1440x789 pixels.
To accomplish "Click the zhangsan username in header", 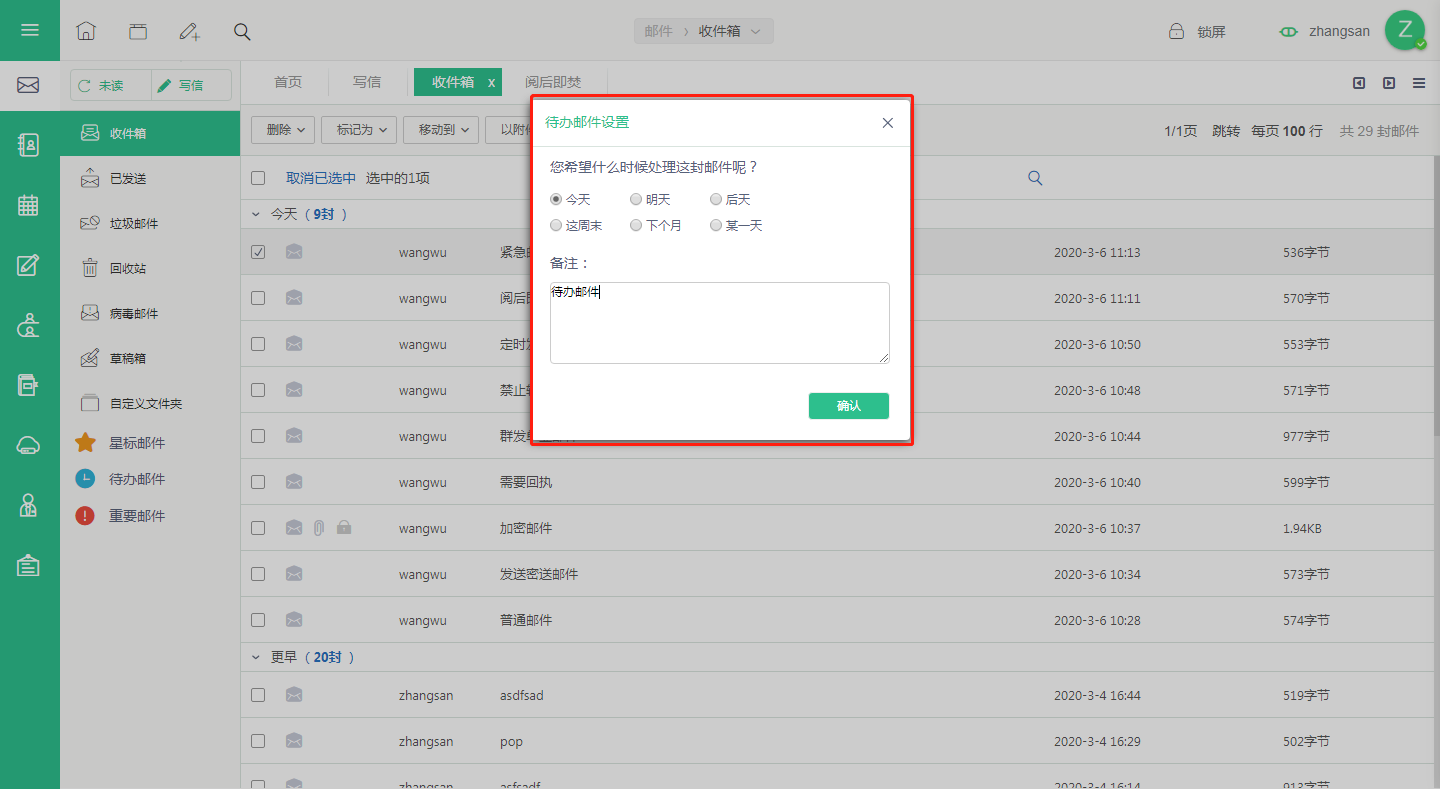I will coord(1339,31).
